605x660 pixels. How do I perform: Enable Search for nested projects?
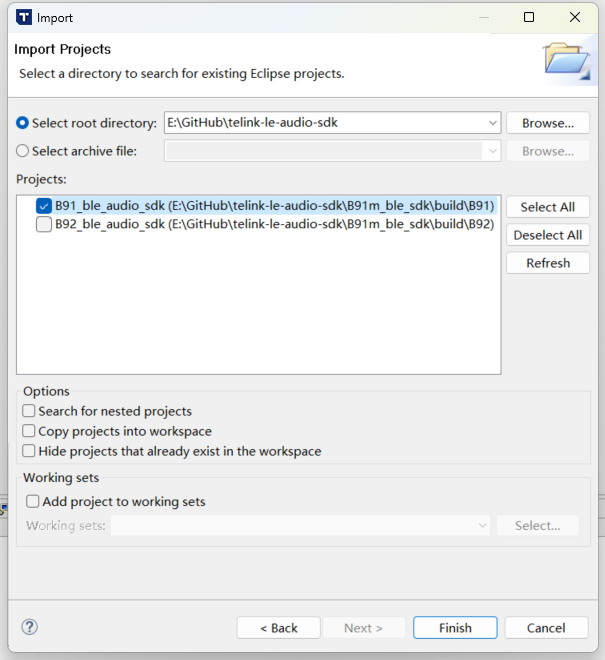(x=29, y=411)
